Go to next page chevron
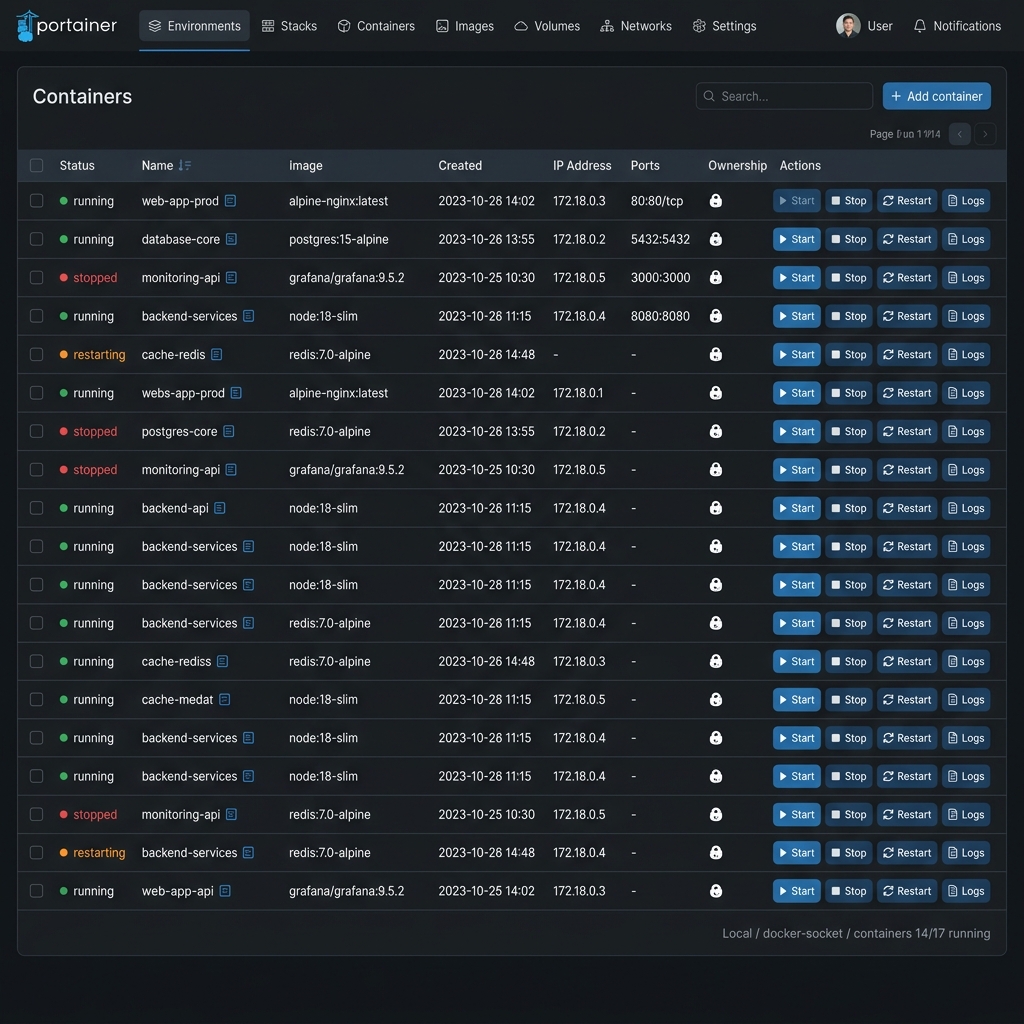This screenshot has height=1024, width=1024. tap(985, 134)
